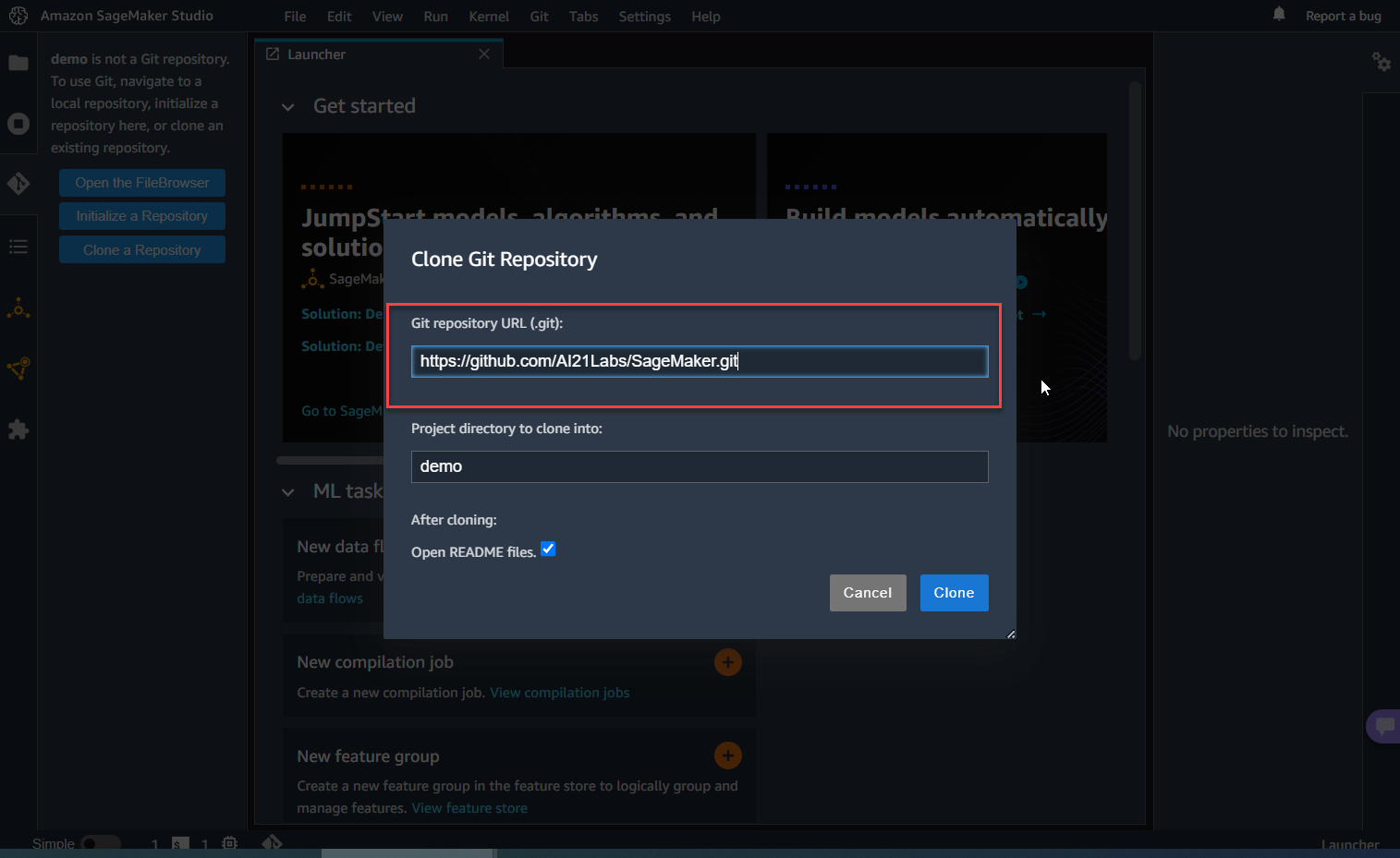This screenshot has width=1400, height=858.
Task: Click the 'After cloning:' label
Action: [454, 520]
